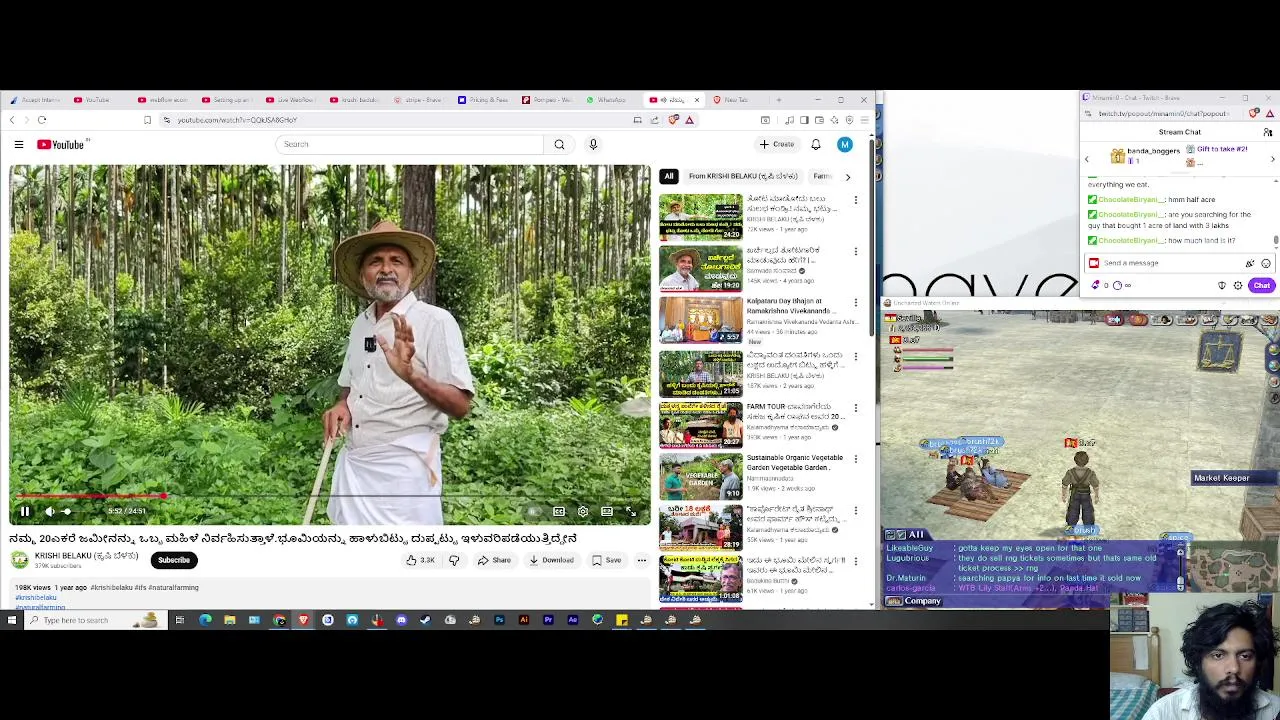This screenshot has height=720, width=1280.
Task: Switch the player to theater mode
Action: [606, 511]
